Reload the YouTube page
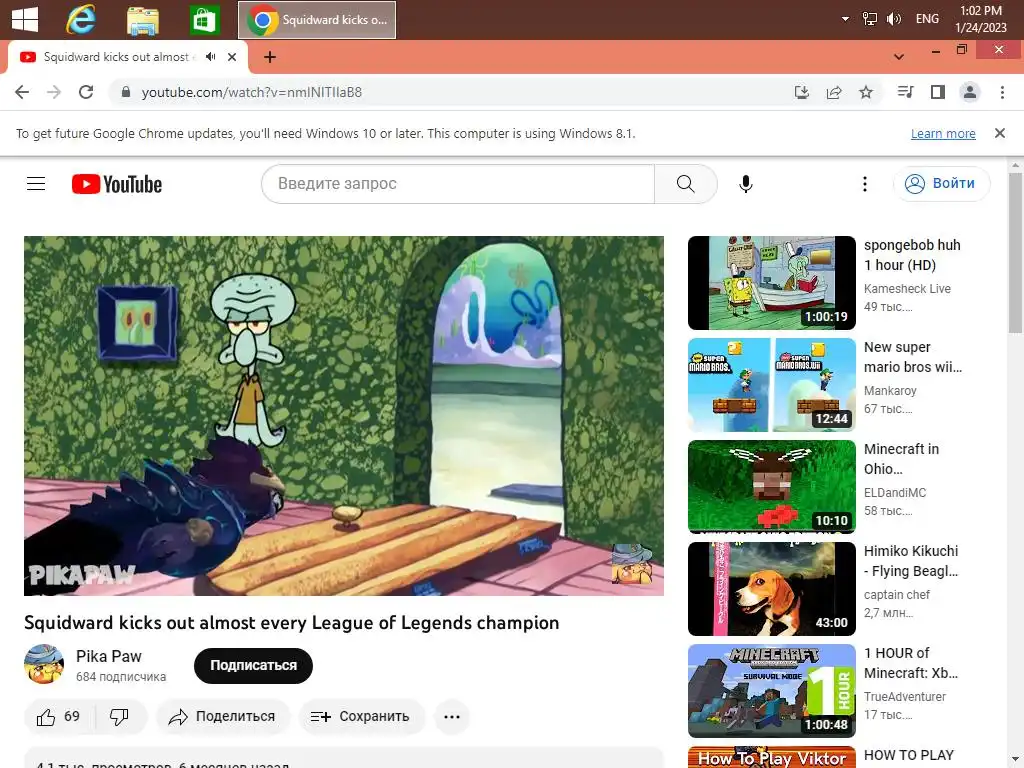The height and width of the screenshot is (768, 1024). coord(86,92)
